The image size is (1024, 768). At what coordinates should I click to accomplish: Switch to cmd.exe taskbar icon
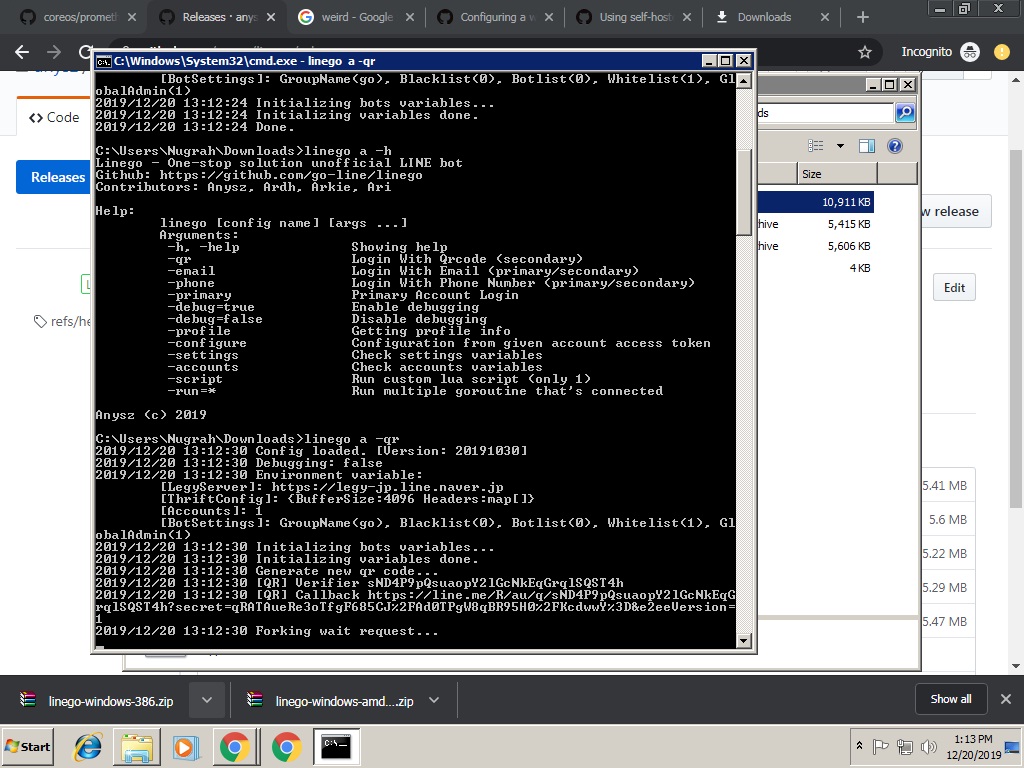pyautogui.click(x=336, y=746)
